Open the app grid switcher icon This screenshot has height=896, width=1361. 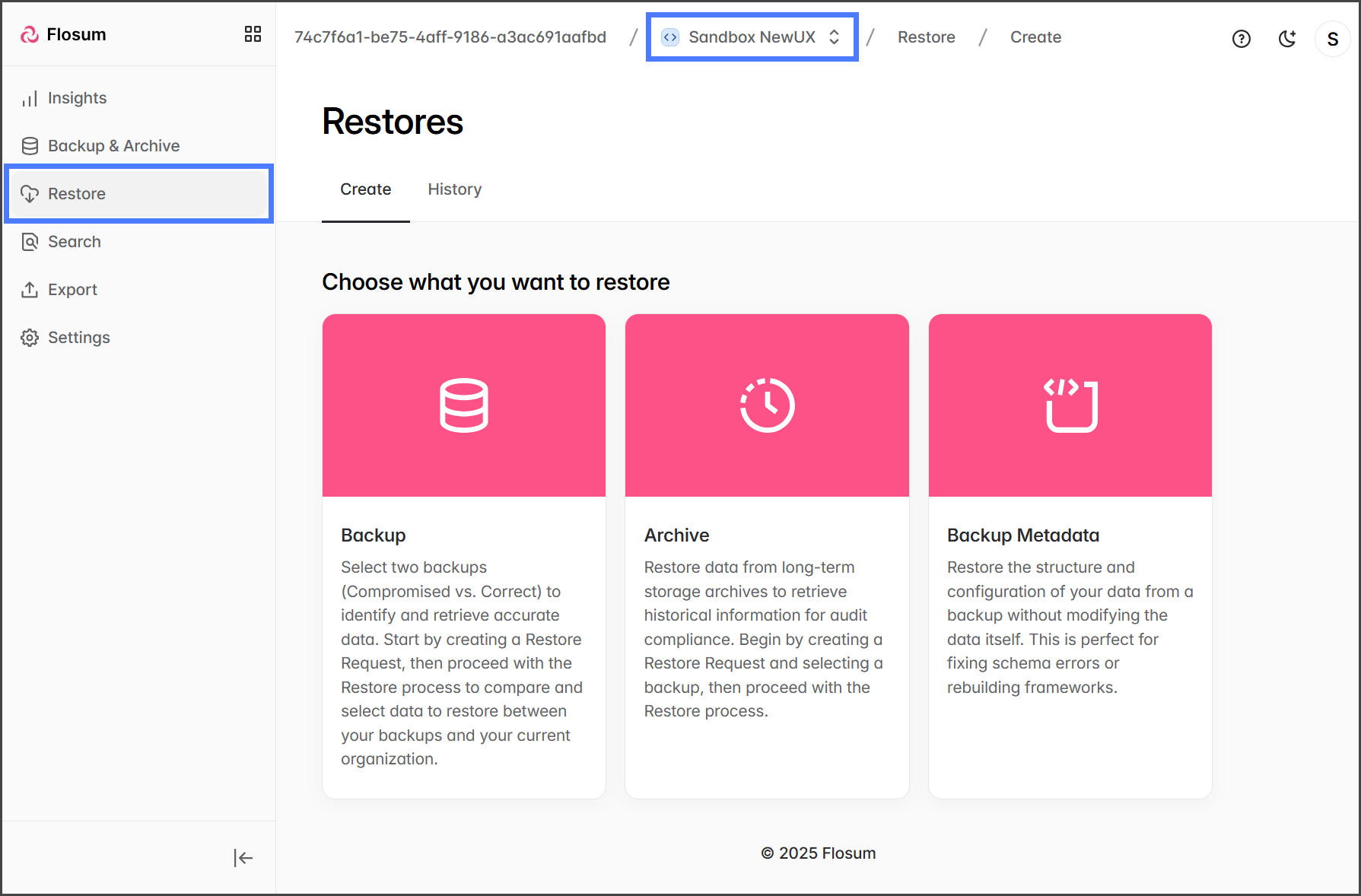coord(253,34)
